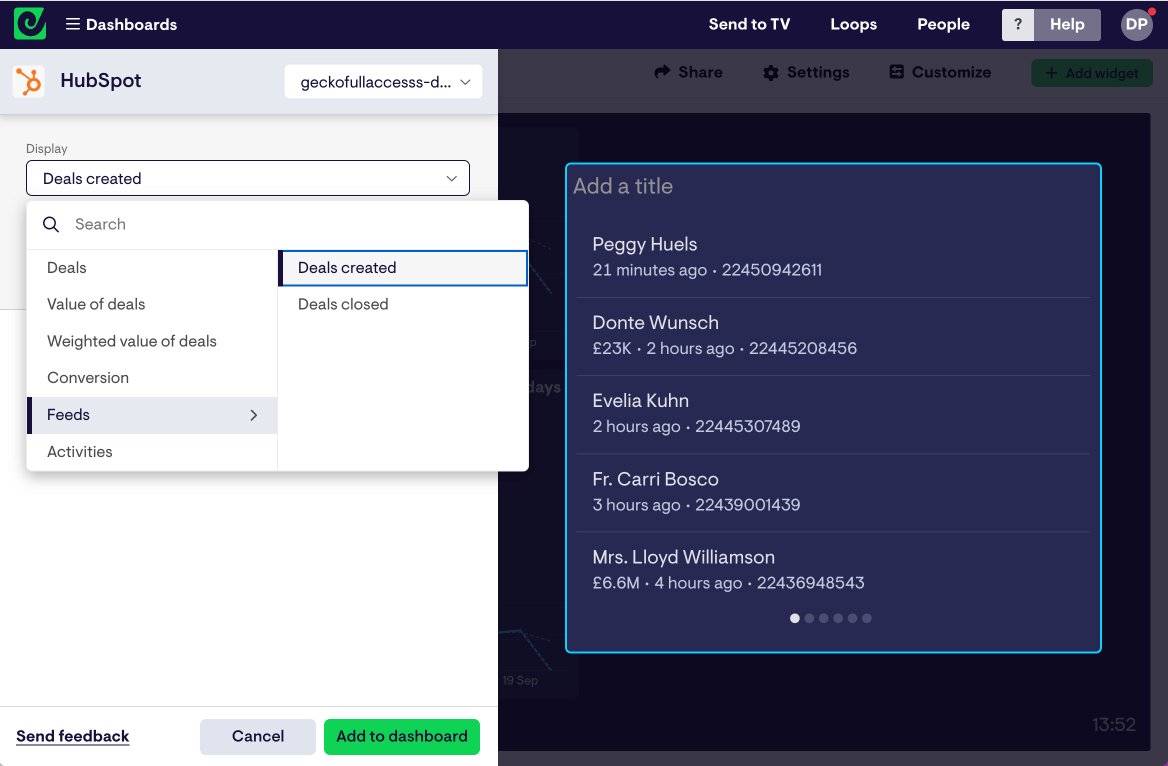Screen dimensions: 1168x766
Task: Select Value of deals option
Action: click(152, 304)
